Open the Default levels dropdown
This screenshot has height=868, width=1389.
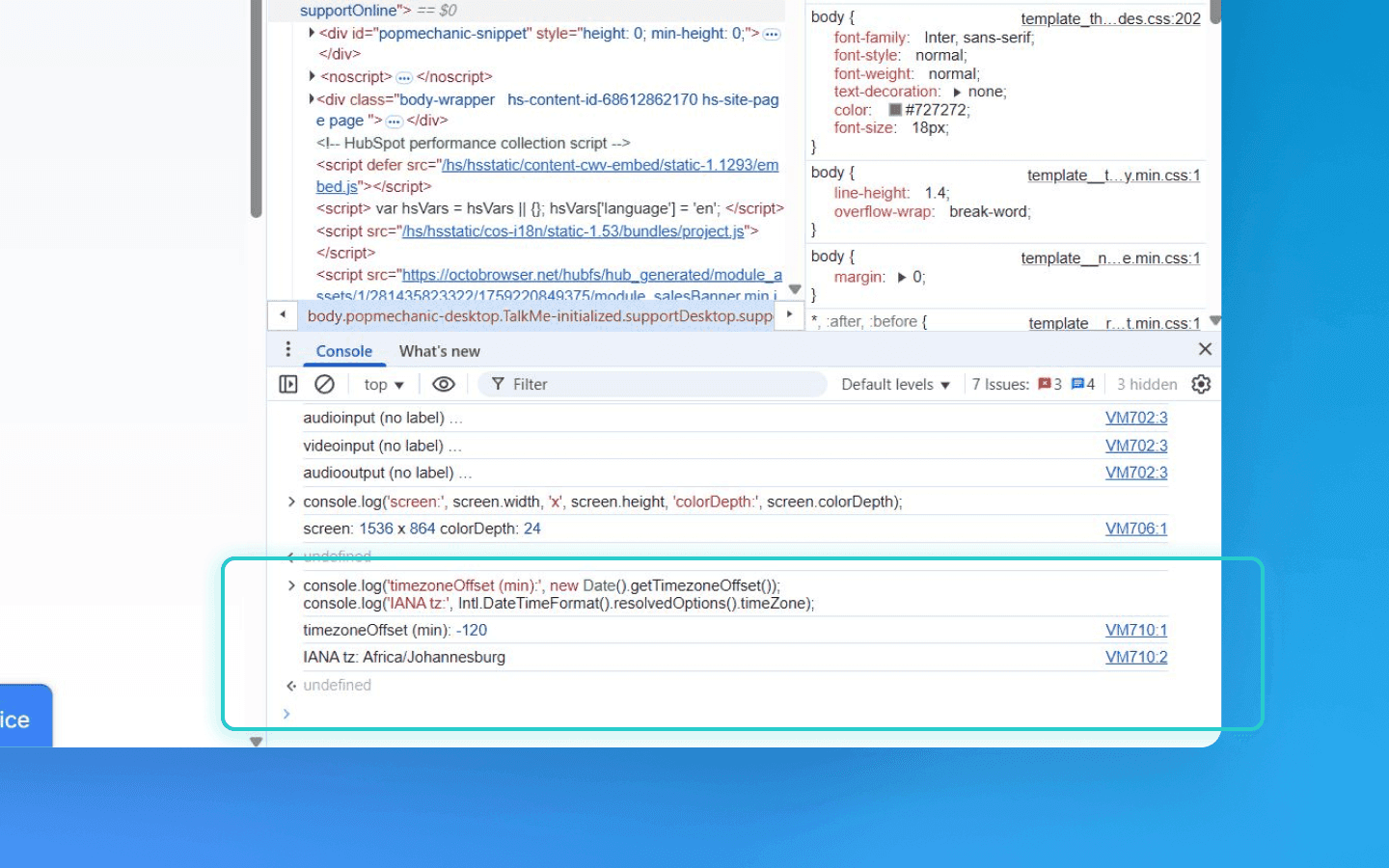895,384
